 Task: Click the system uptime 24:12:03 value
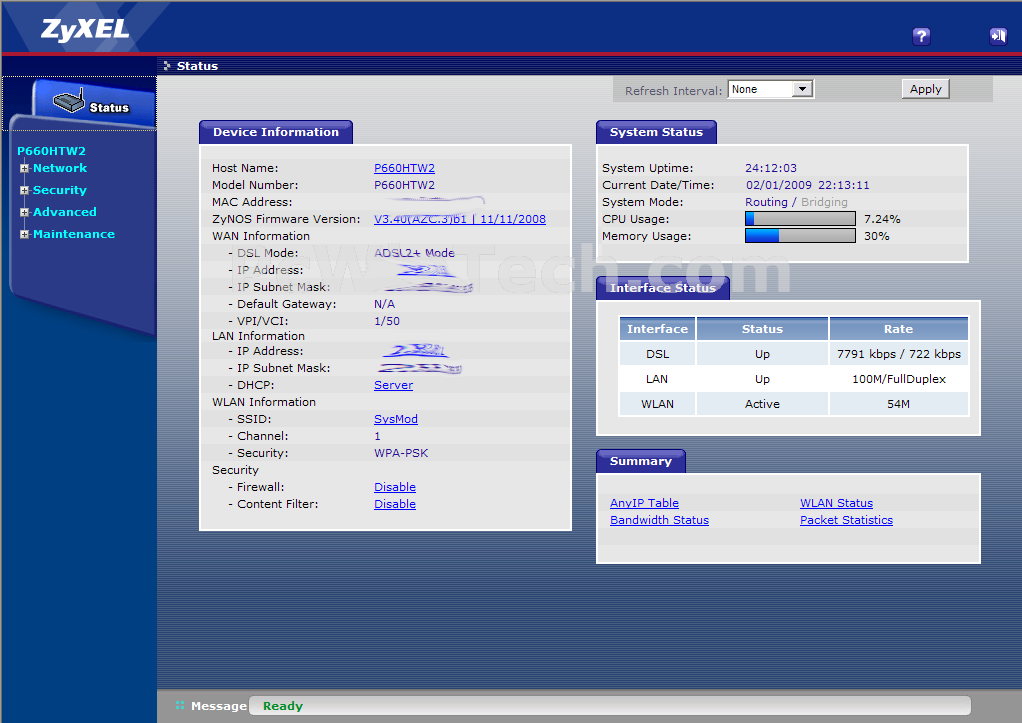point(771,168)
